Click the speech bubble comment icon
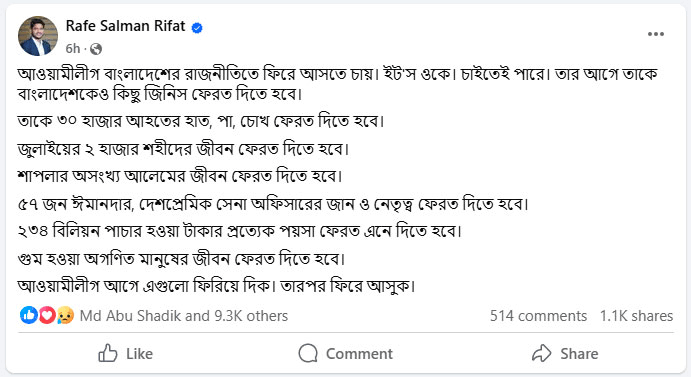The width and height of the screenshot is (691, 377). click(308, 353)
